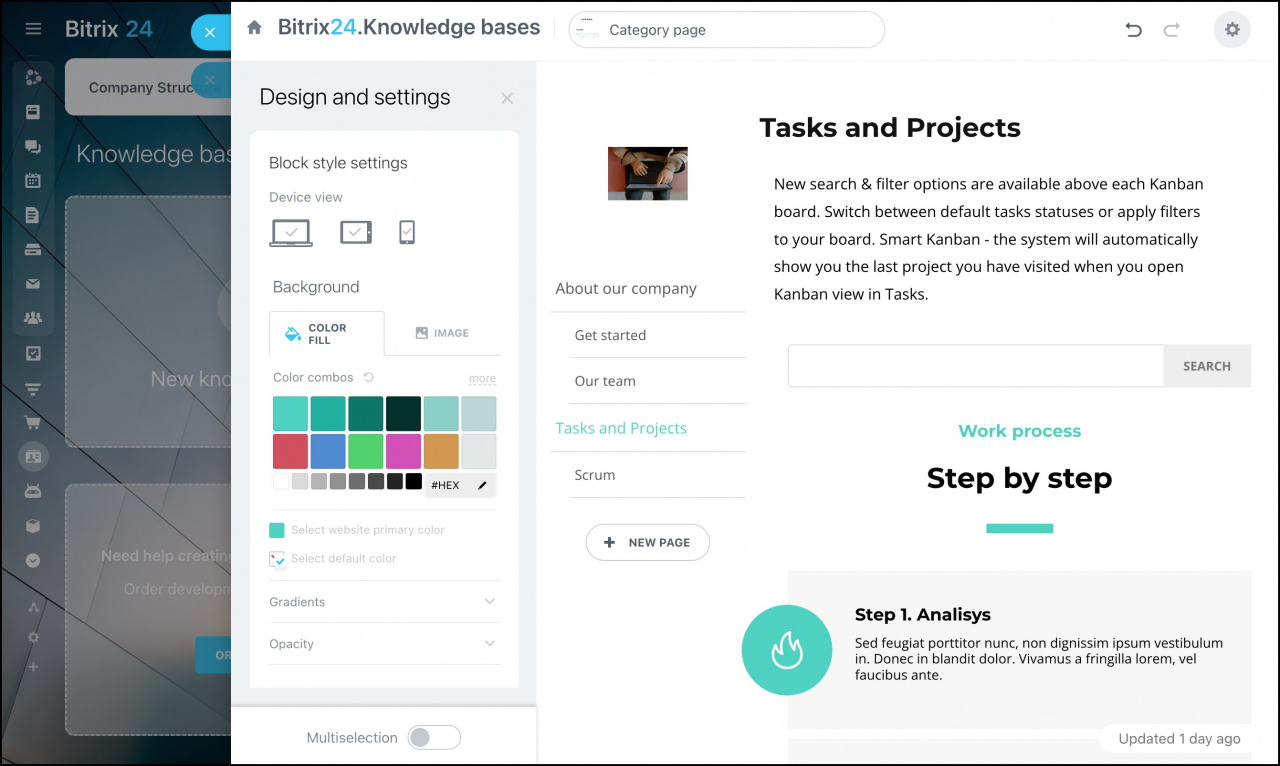Open the small gear icon in the left sidebar

click(33, 637)
